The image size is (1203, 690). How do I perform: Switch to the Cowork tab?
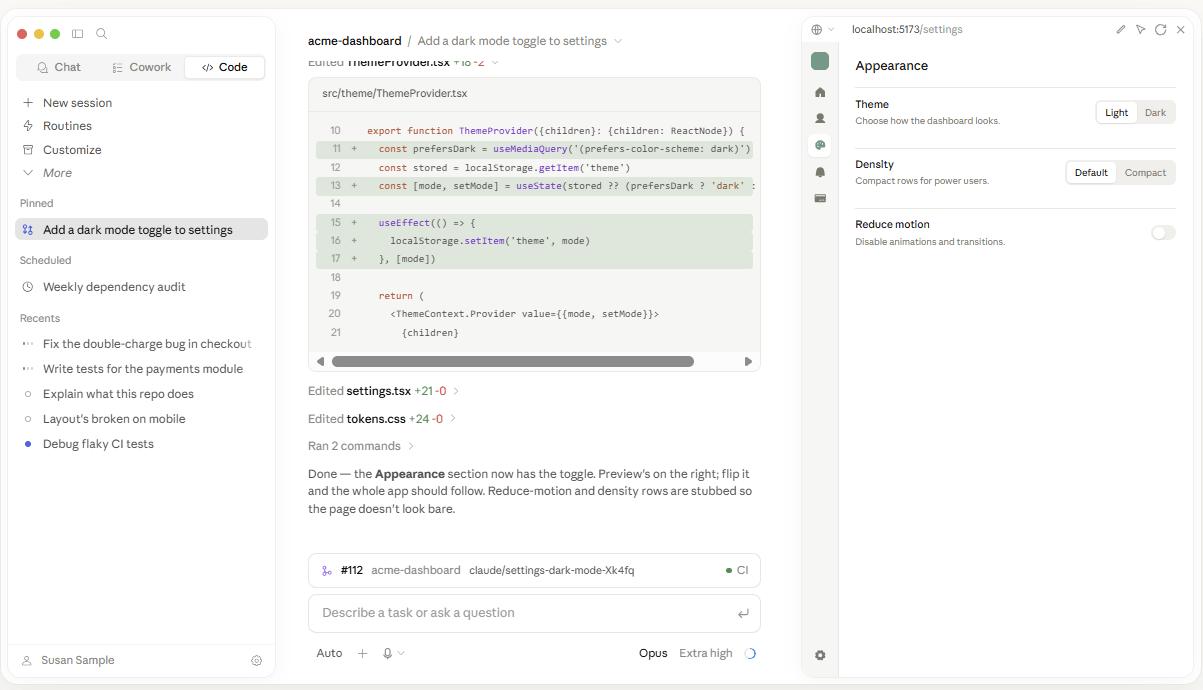(x=140, y=67)
